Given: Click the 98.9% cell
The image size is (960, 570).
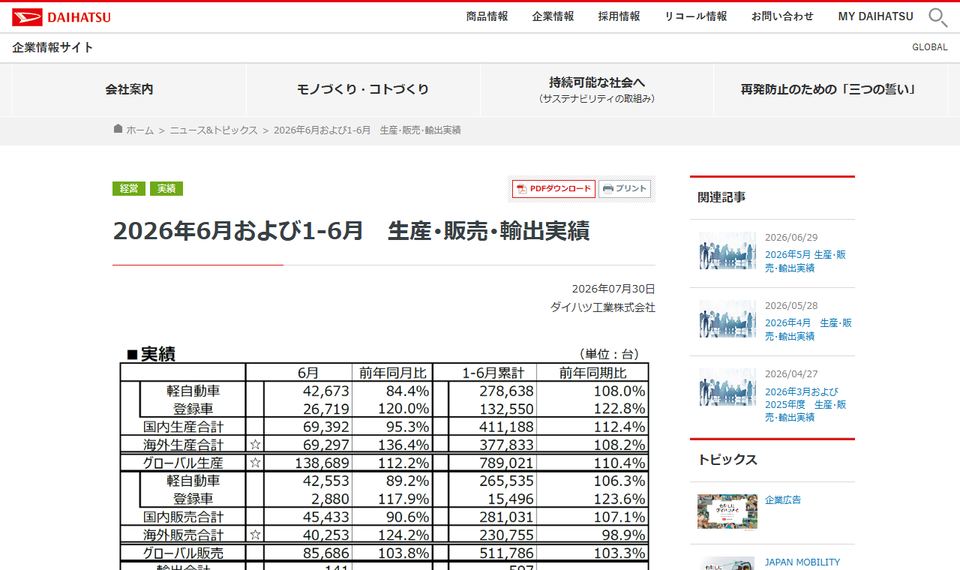Looking at the screenshot, I should [x=623, y=534].
